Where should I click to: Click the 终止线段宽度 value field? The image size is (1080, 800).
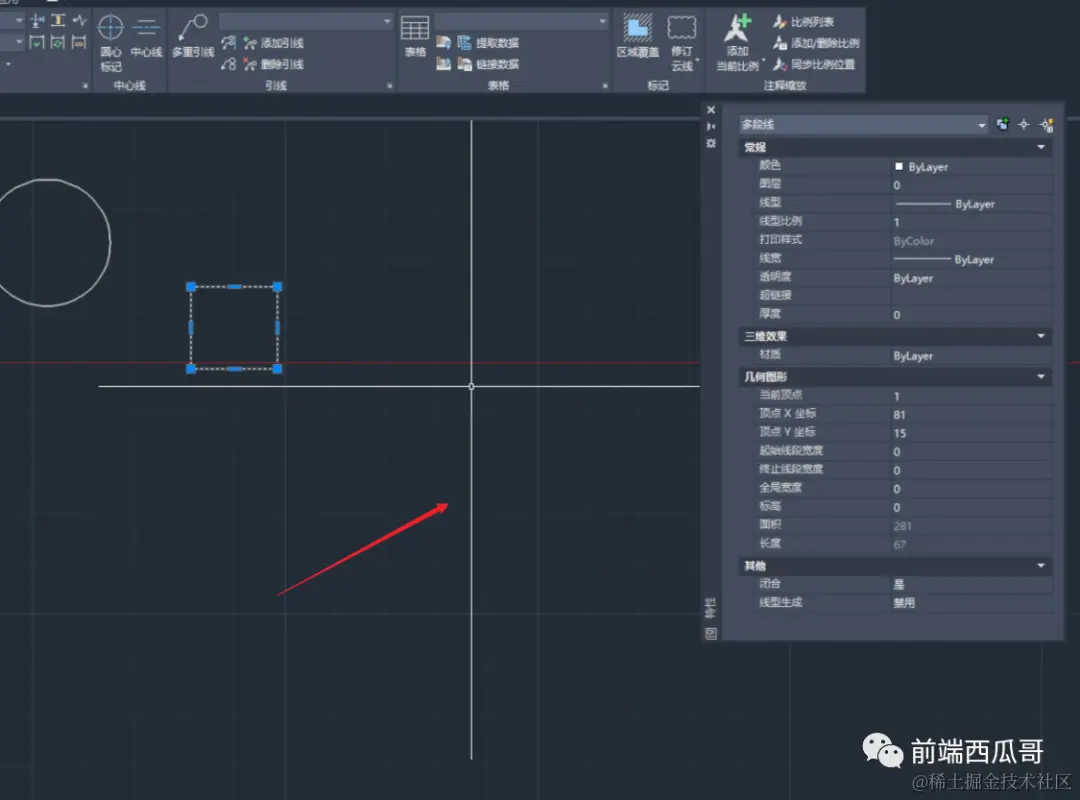point(971,471)
